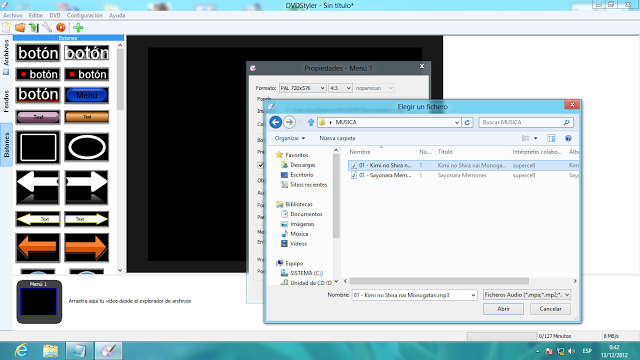Add item with the green plus icon
640x360 pixels.
pos(78,27)
